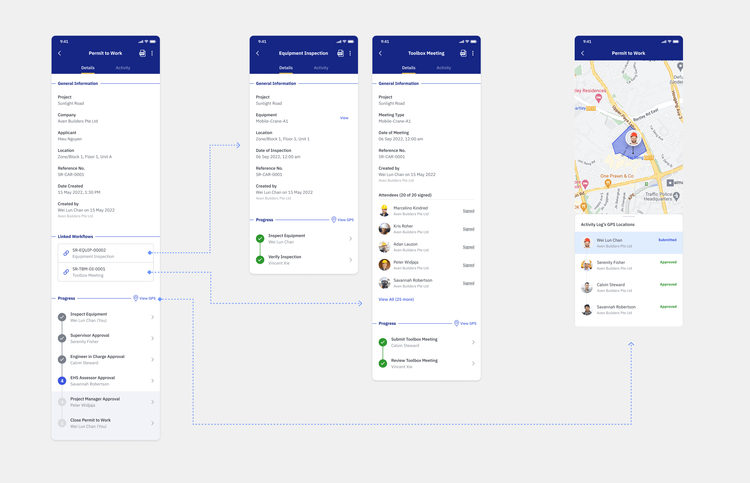The image size is (750, 483).
Task: Switch to Activity tab in Toolbox Meeting
Action: (x=444, y=68)
